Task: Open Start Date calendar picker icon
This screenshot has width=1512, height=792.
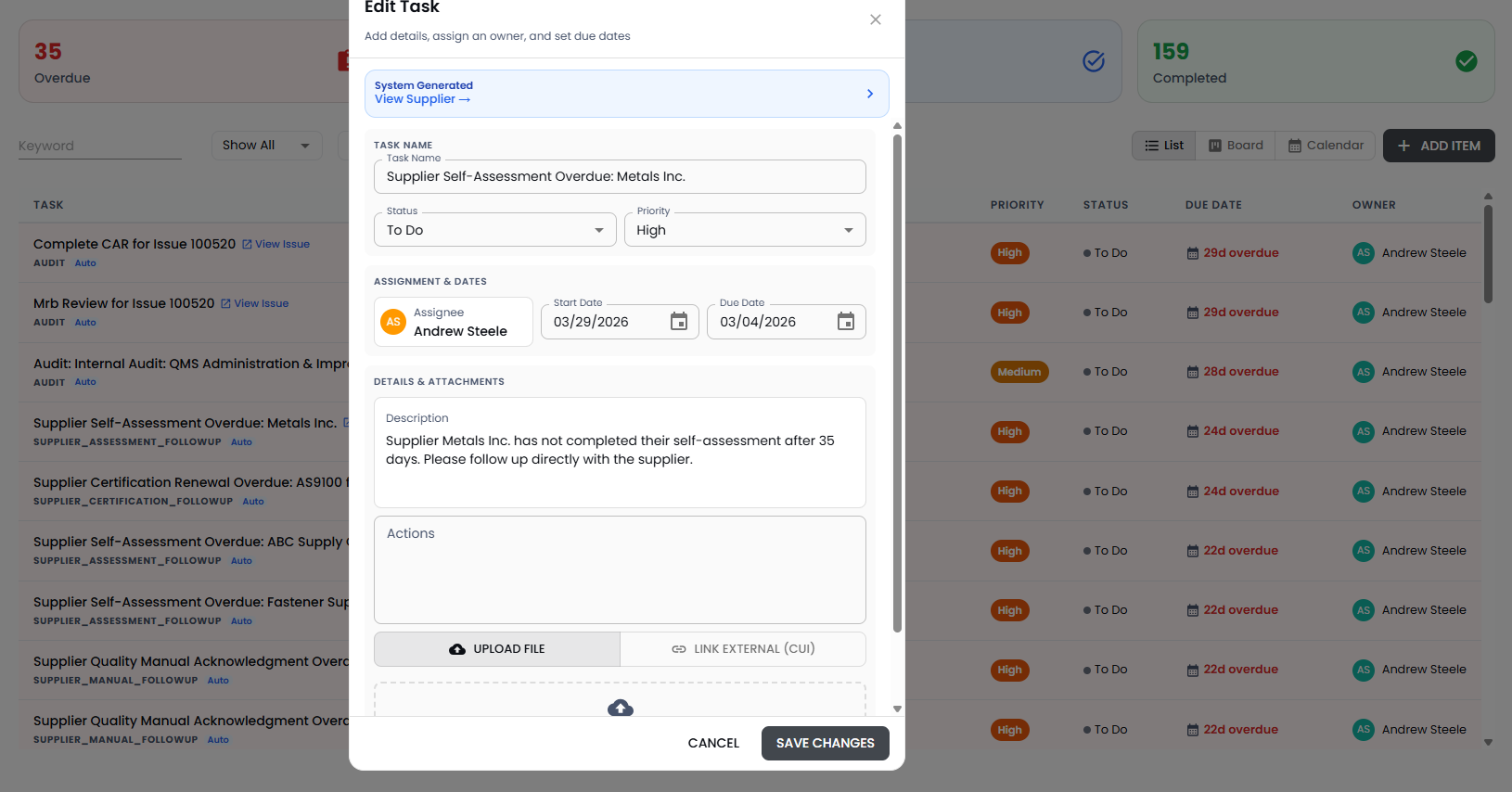Action: coord(679,322)
